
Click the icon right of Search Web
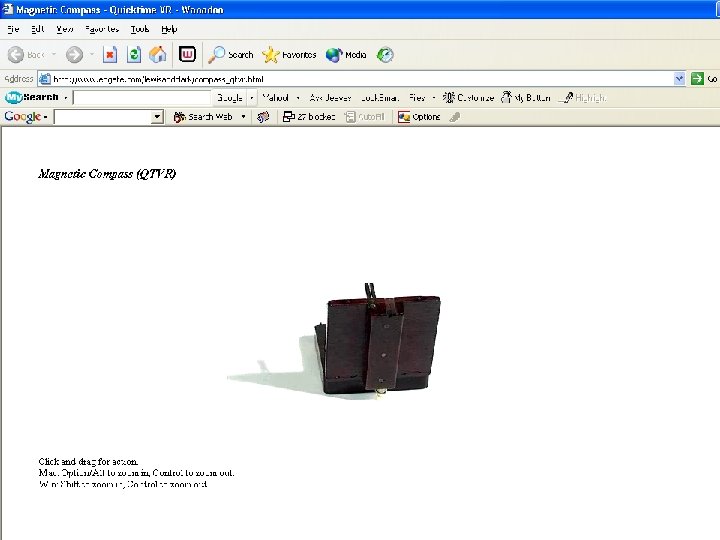click(x=263, y=117)
